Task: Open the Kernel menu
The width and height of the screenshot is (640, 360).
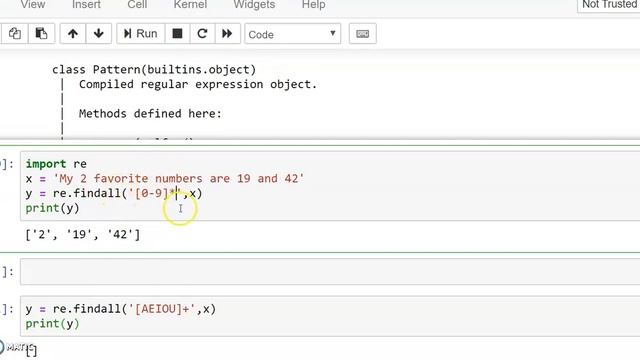Action: coord(190,5)
